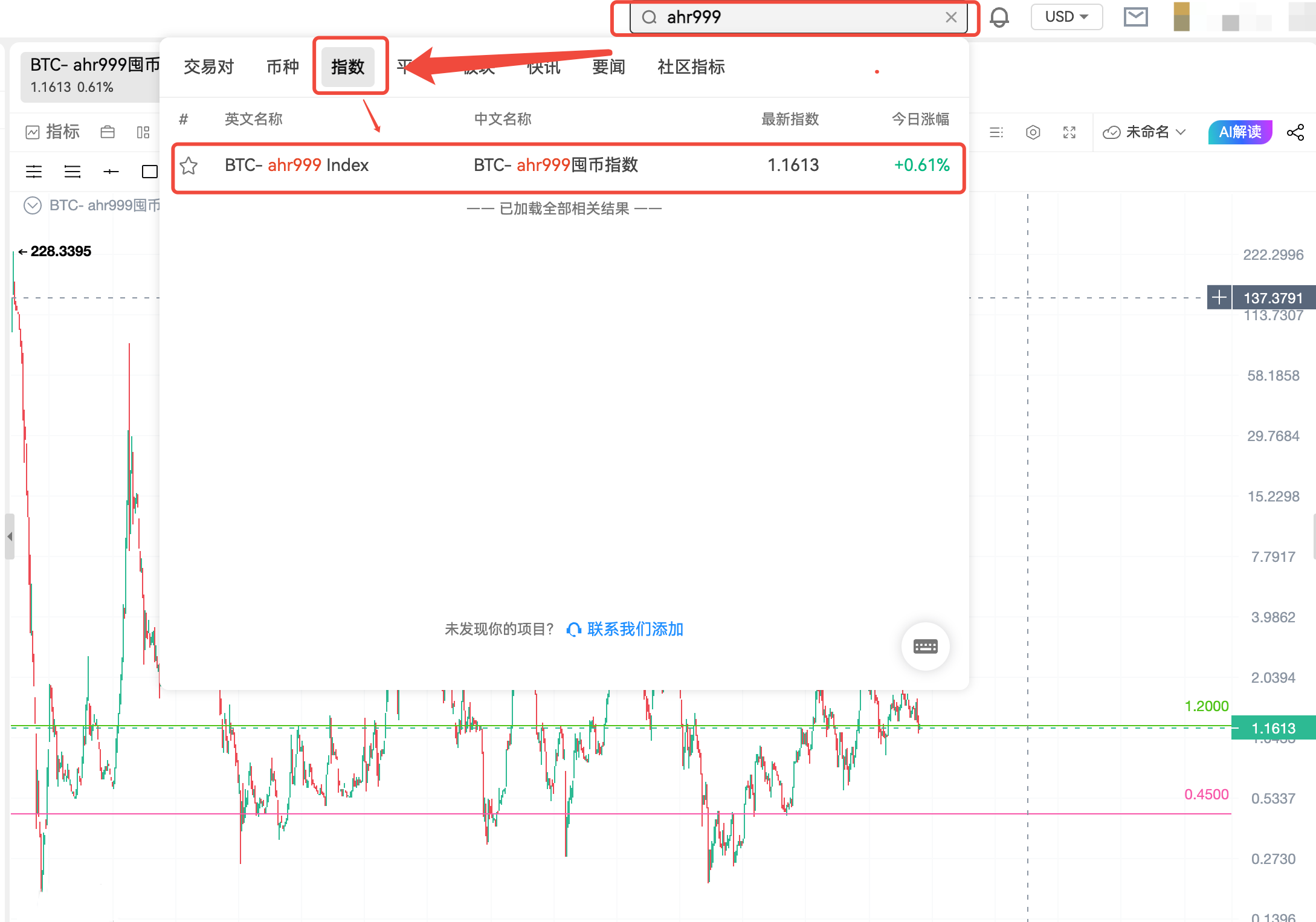Click the notification bell icon

(x=999, y=17)
